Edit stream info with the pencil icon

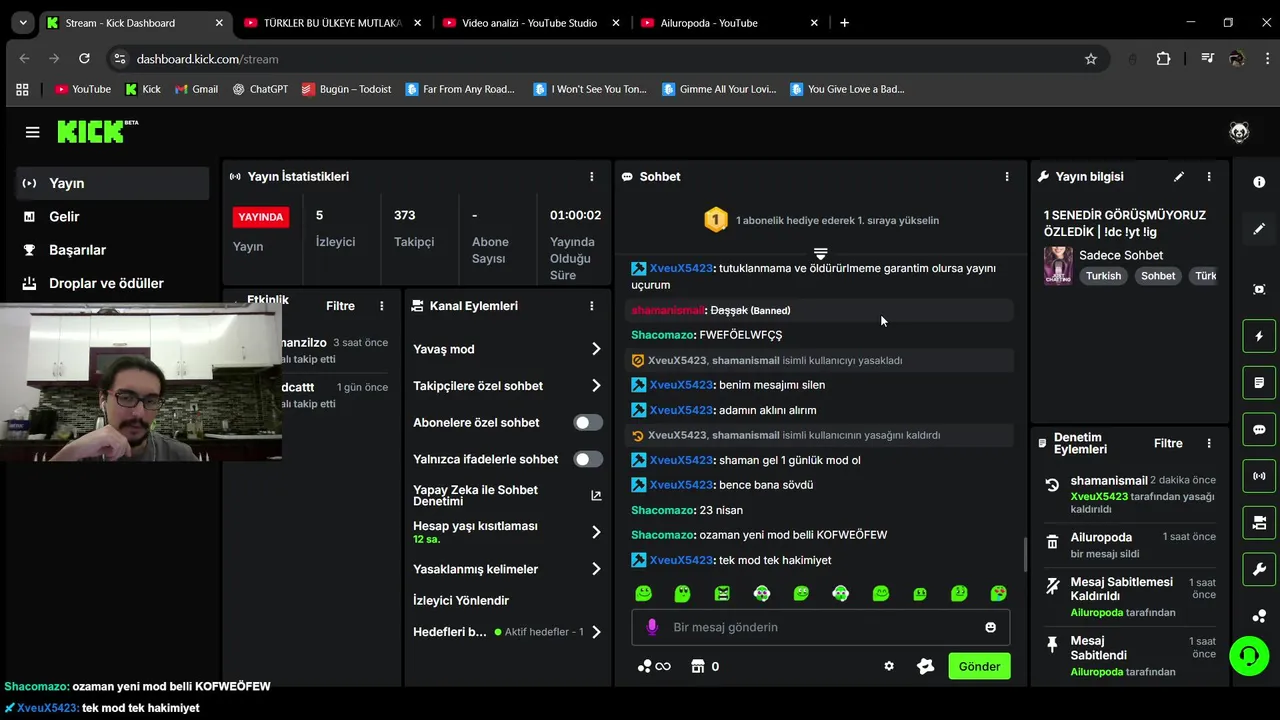pos(1179,177)
